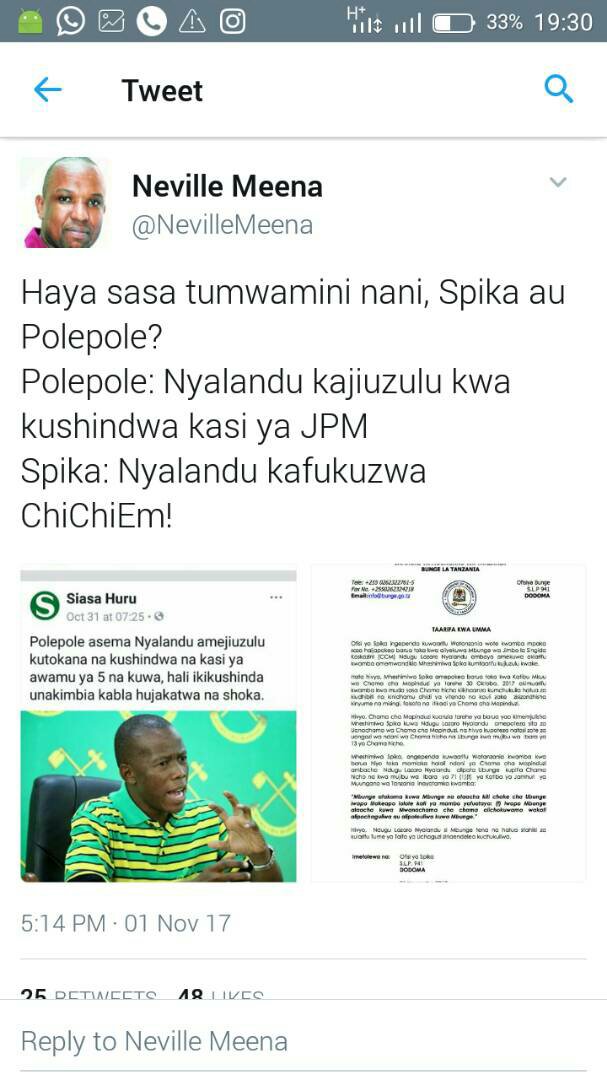This screenshot has width=607, height=1080.
Task: Tap the warning triangle status icon
Action: 192,22
